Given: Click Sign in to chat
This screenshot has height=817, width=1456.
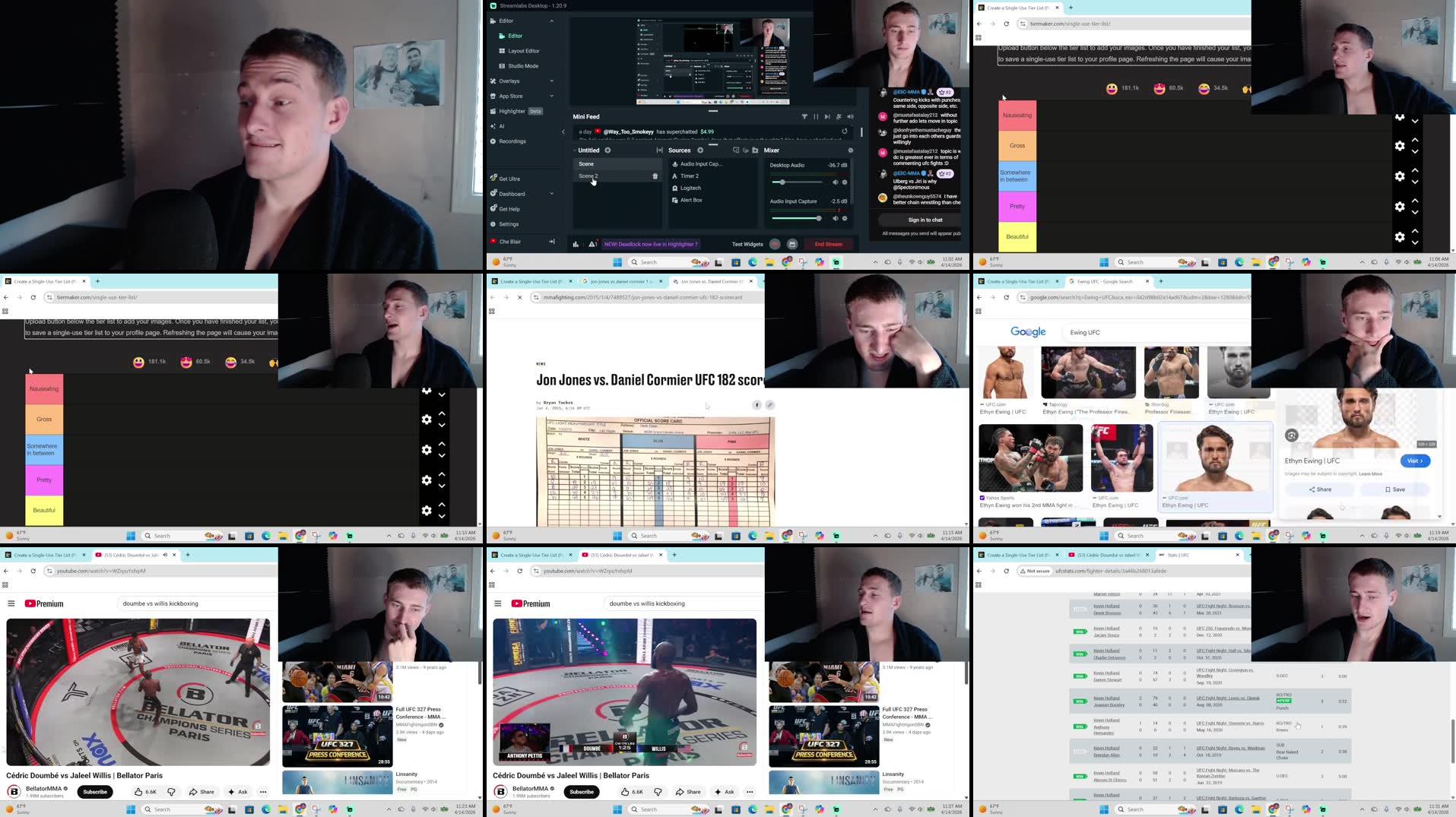Looking at the screenshot, I should [924, 220].
